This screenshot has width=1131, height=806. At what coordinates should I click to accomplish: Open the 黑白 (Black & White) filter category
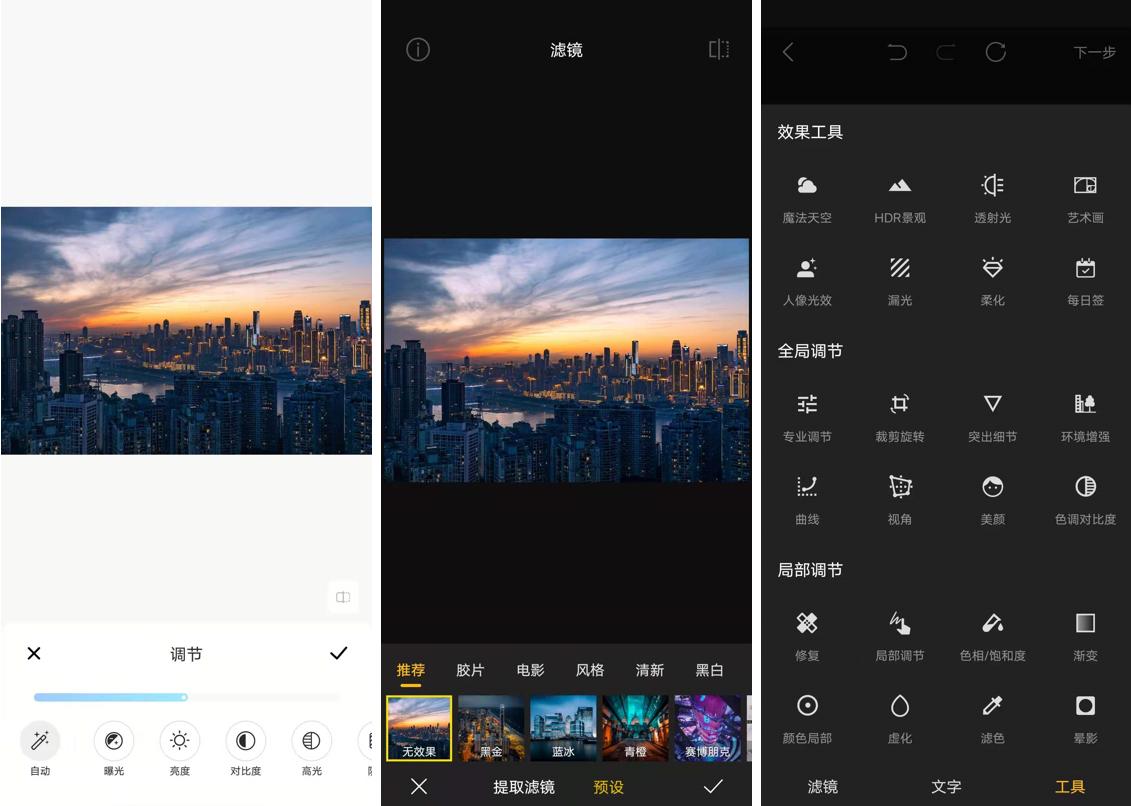pyautogui.click(x=710, y=670)
